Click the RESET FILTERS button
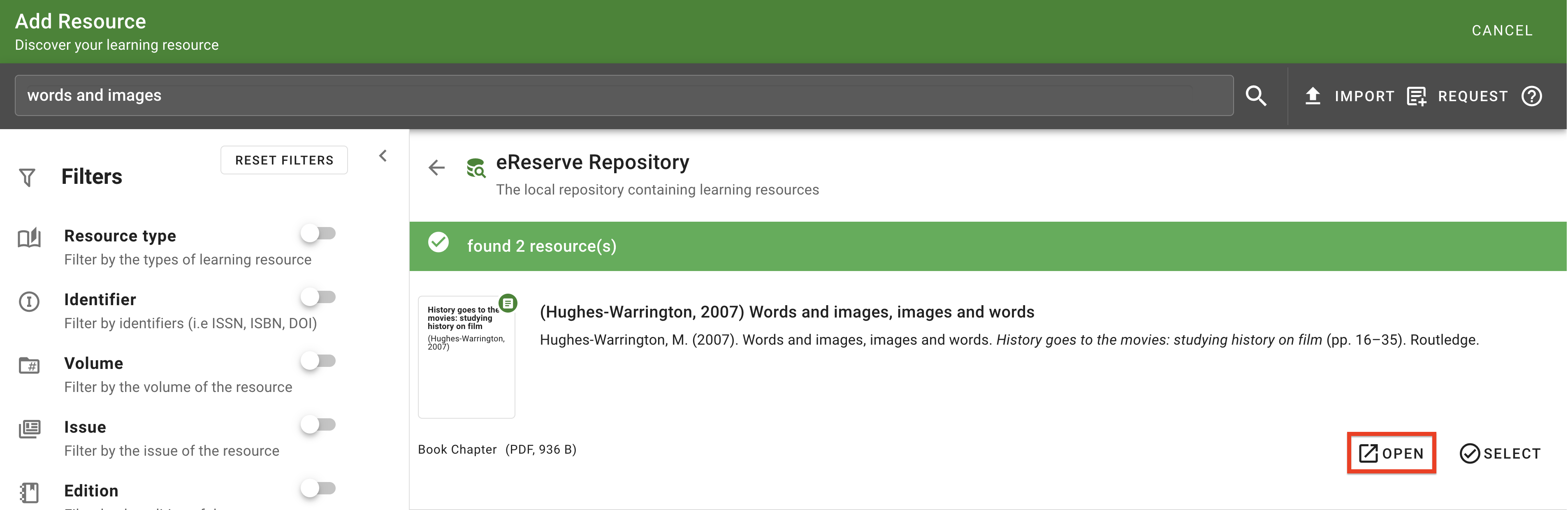The height and width of the screenshot is (510, 1568). 284,160
